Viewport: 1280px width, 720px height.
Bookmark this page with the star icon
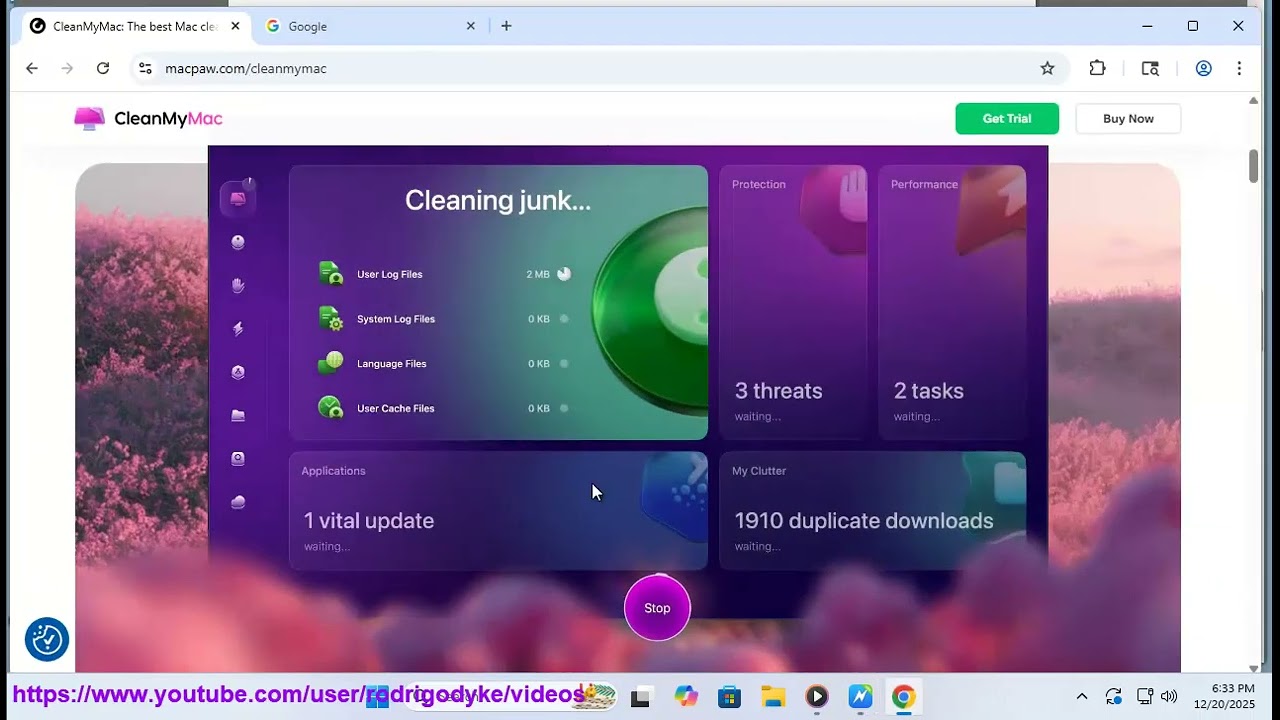point(1047,68)
